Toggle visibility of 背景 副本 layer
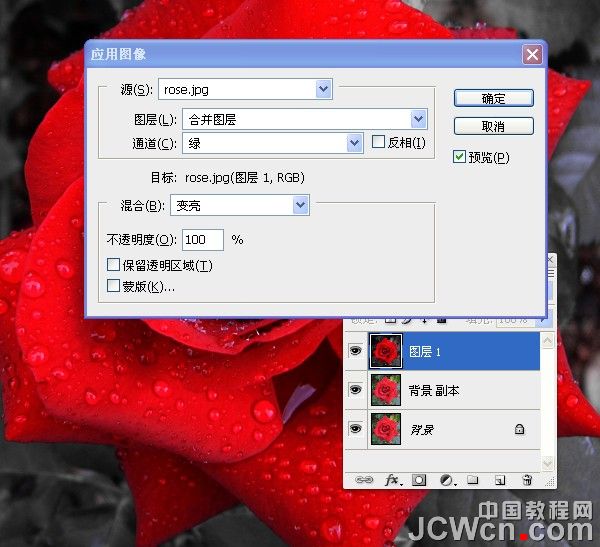 (x=354, y=390)
